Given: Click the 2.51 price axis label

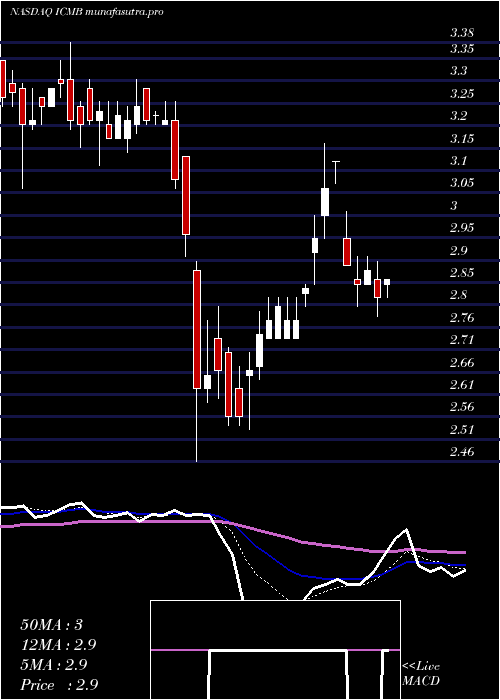Looking at the screenshot, I should coord(462,430).
